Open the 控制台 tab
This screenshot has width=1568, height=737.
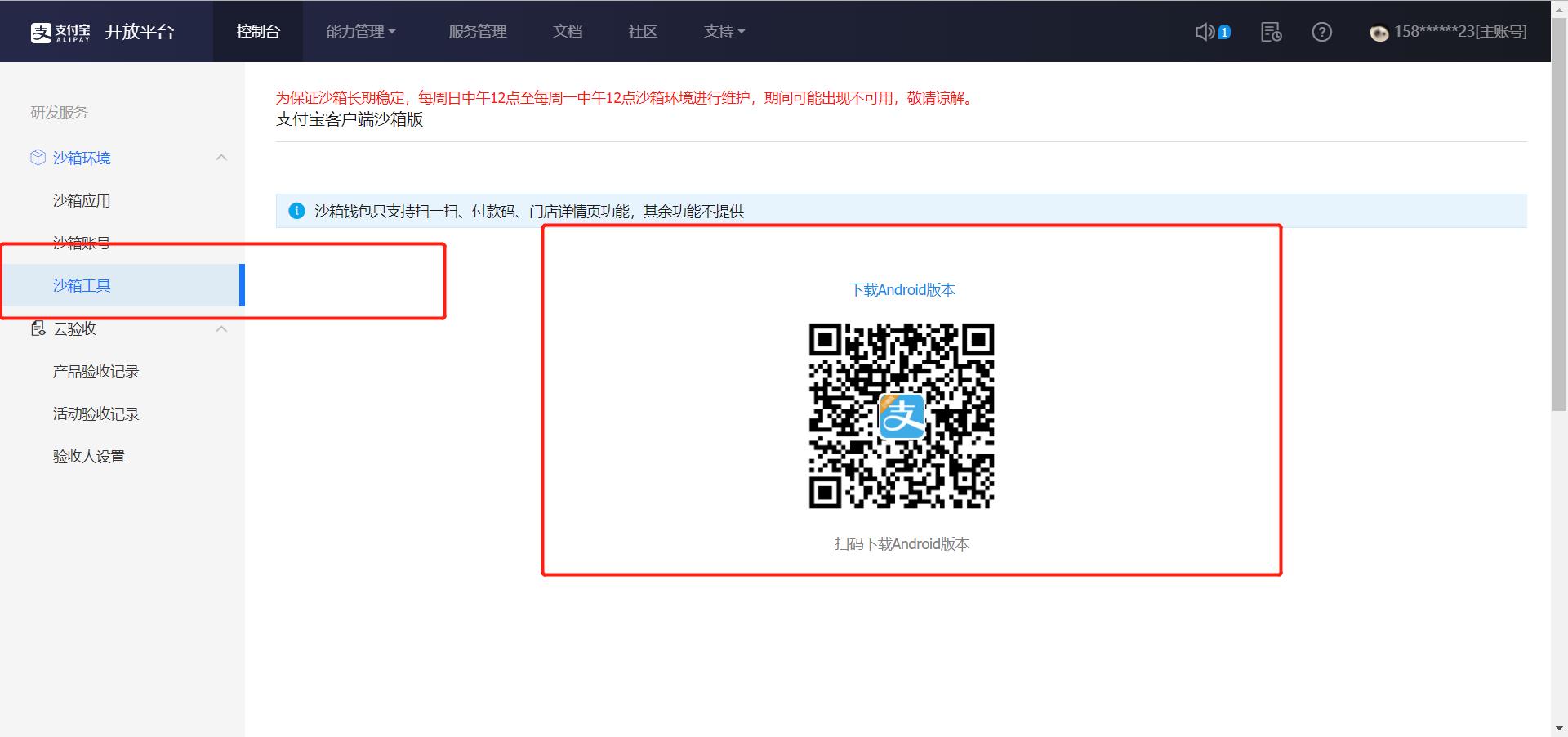click(258, 31)
